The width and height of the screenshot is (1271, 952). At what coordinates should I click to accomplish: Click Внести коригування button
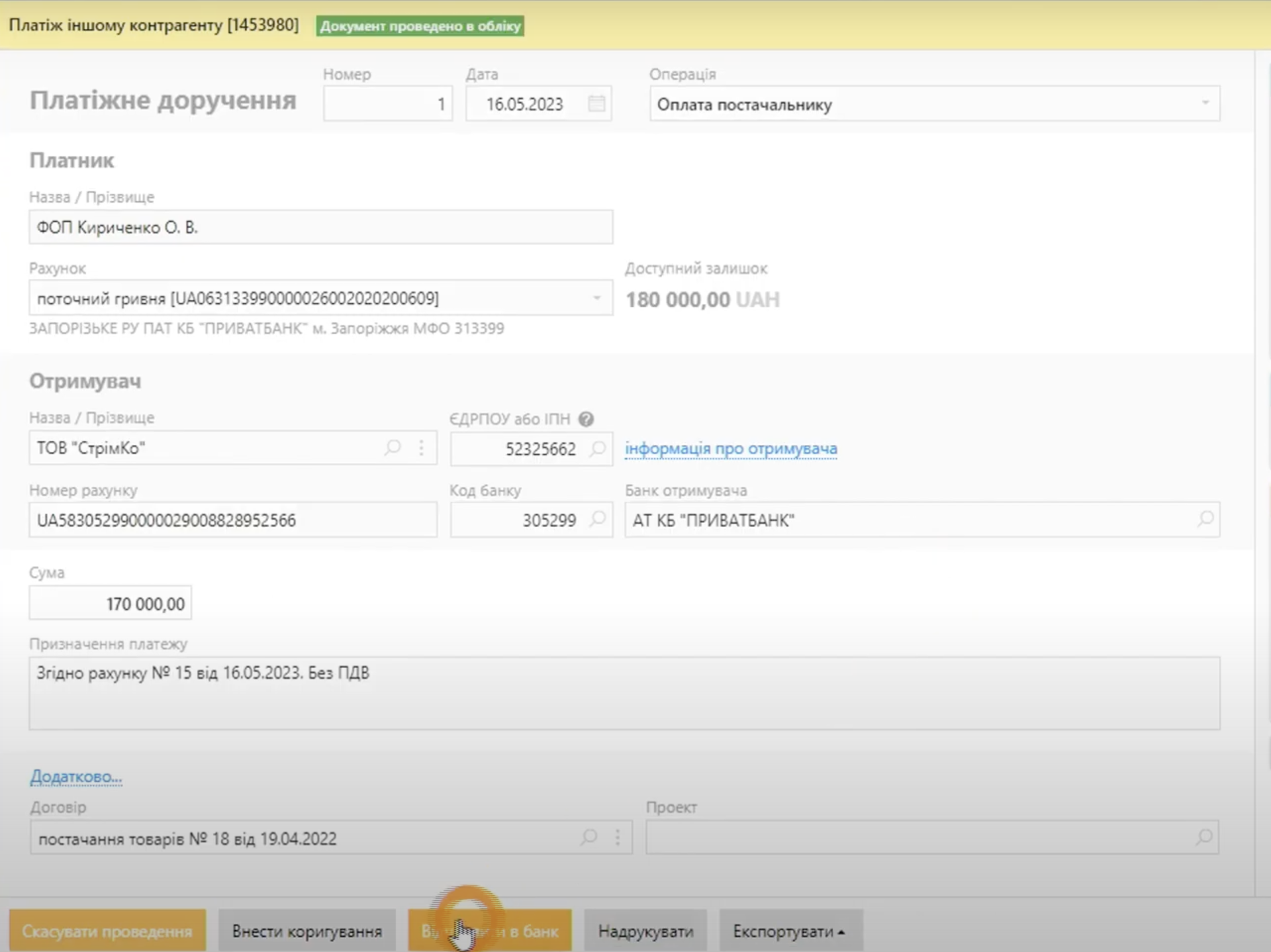(x=307, y=931)
